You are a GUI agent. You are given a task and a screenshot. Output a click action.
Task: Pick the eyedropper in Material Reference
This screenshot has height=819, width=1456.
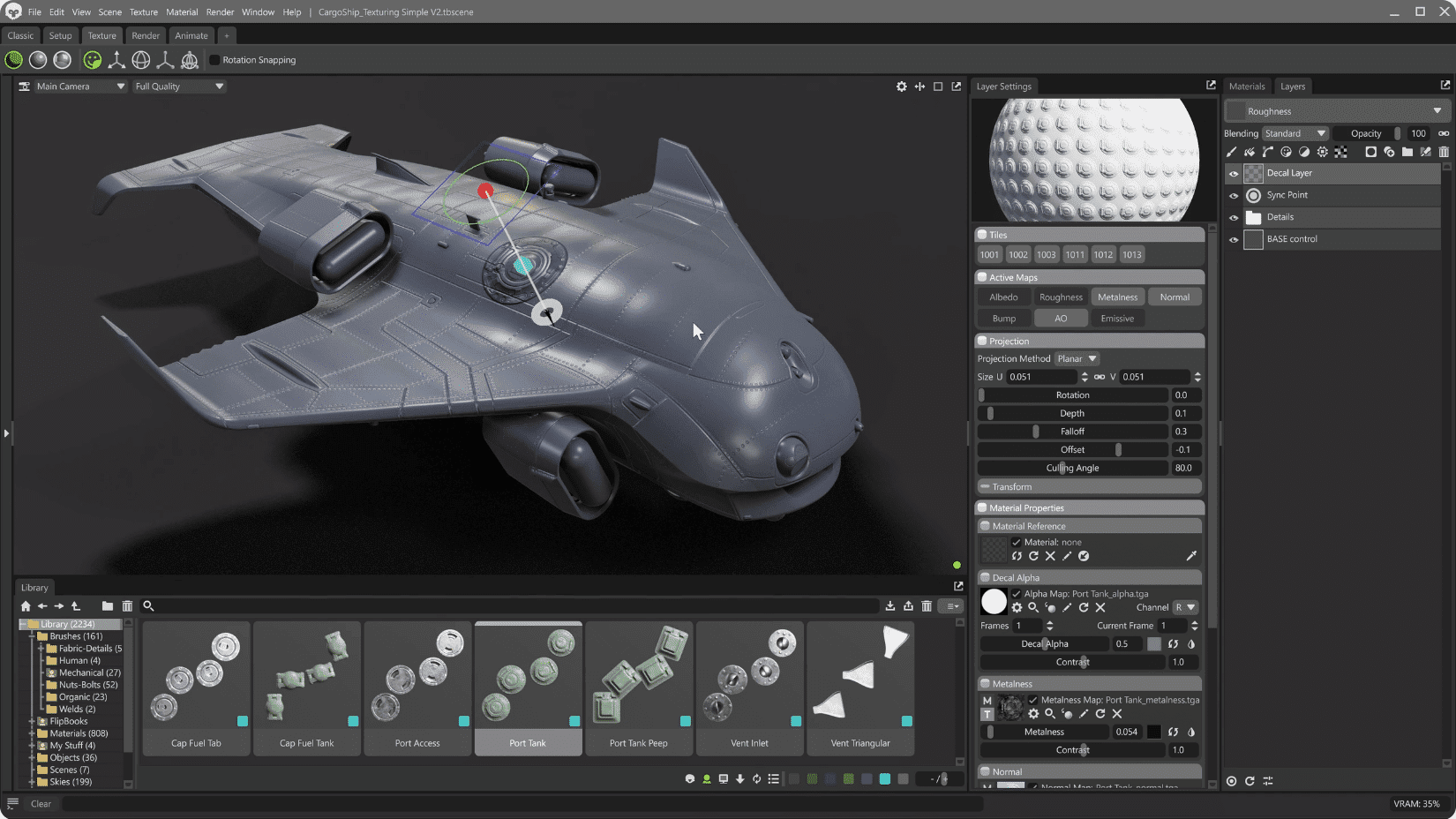point(1191,556)
